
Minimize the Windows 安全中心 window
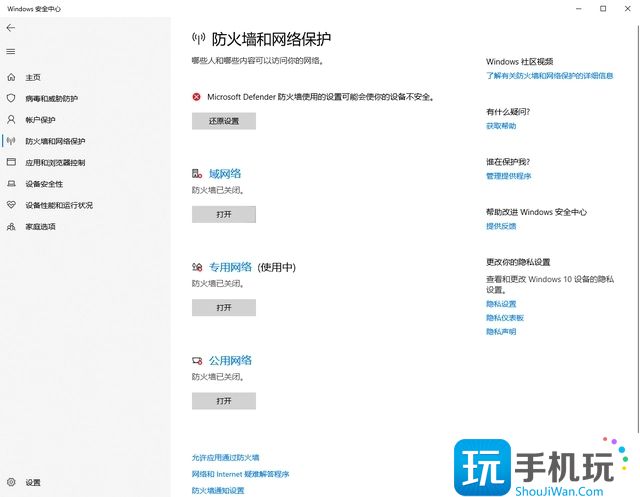(578, 9)
